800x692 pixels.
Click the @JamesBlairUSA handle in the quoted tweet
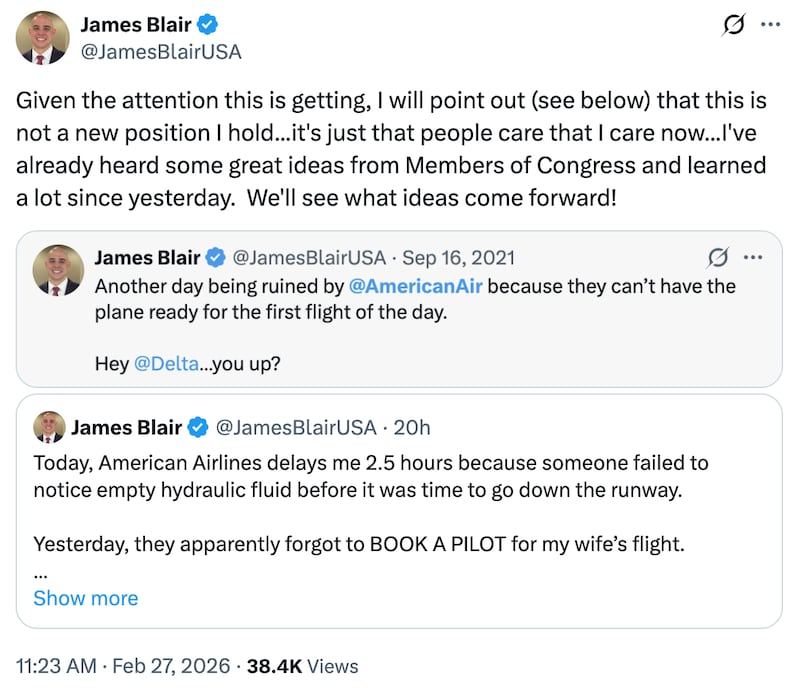(x=311, y=257)
